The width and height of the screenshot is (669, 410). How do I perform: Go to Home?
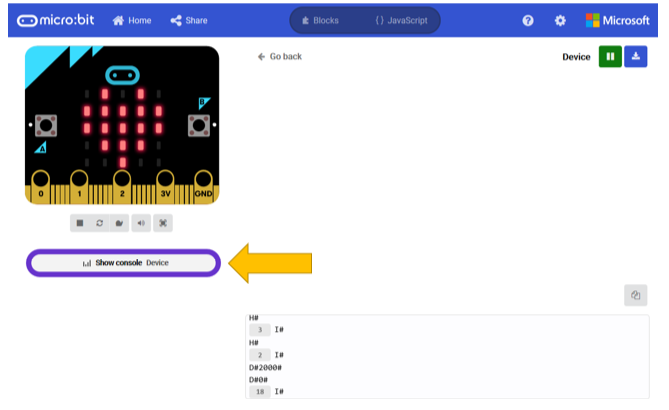click(x=132, y=20)
